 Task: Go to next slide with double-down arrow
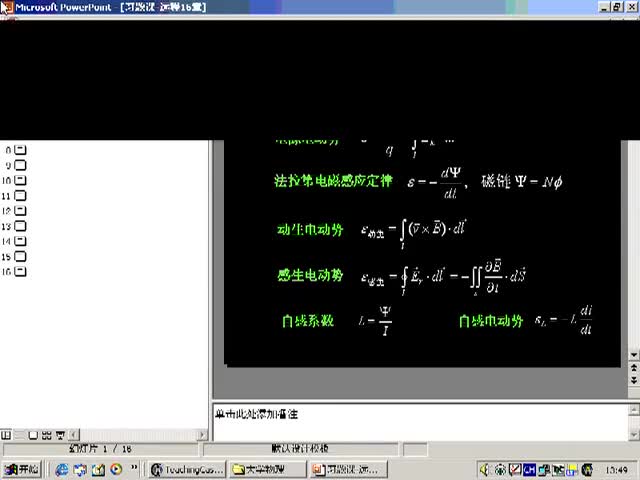[x=634, y=380]
